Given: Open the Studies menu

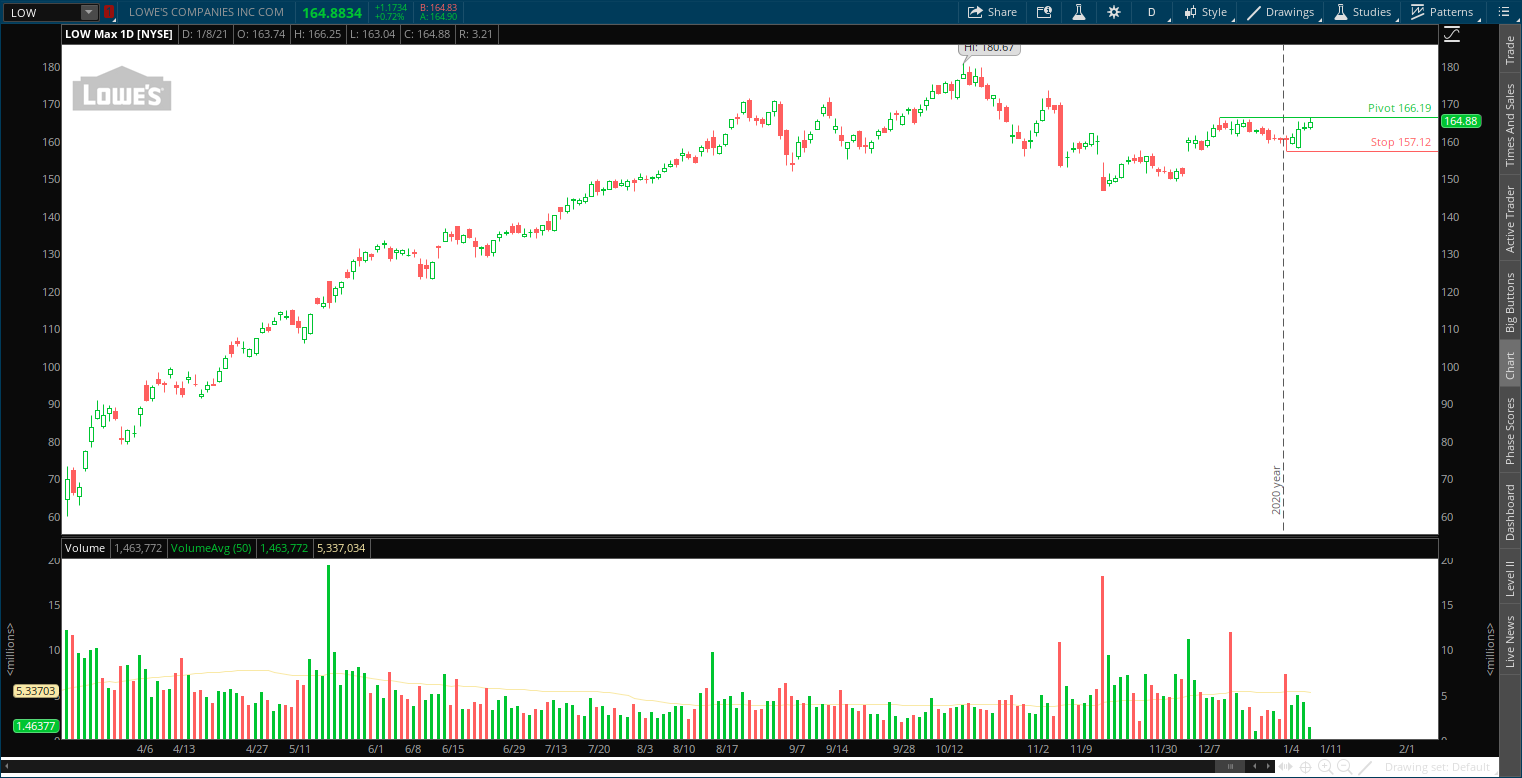Looking at the screenshot, I should (1362, 12).
